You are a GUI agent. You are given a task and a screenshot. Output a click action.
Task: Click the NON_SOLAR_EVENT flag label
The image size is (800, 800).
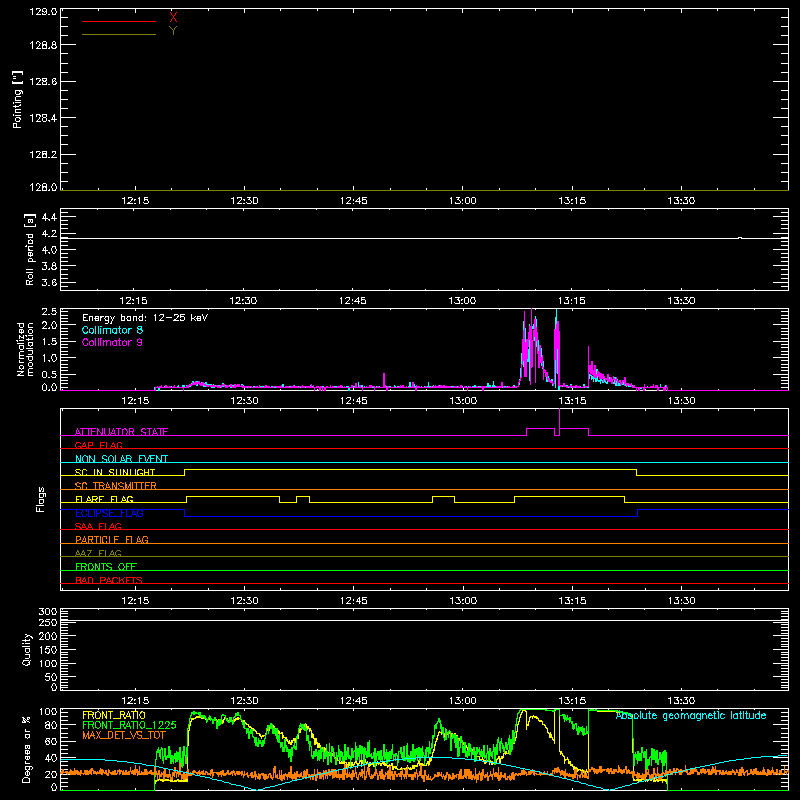point(121,459)
